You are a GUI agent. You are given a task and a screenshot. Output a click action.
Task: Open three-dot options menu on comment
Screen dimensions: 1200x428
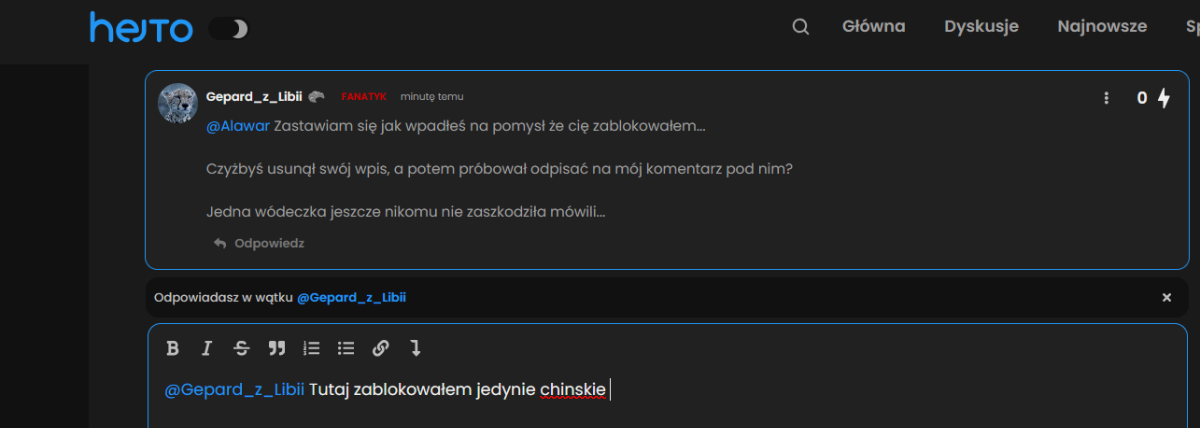click(x=1106, y=98)
